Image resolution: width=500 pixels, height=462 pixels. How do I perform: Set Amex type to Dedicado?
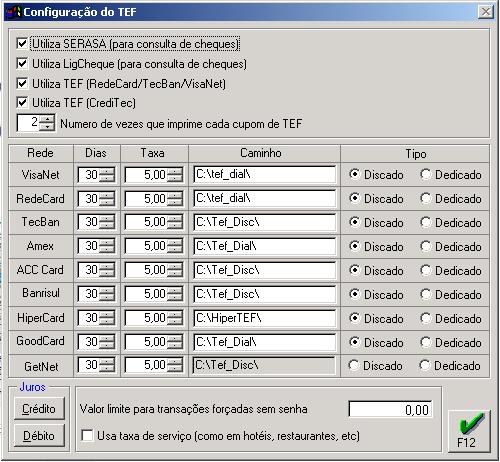(x=426, y=246)
